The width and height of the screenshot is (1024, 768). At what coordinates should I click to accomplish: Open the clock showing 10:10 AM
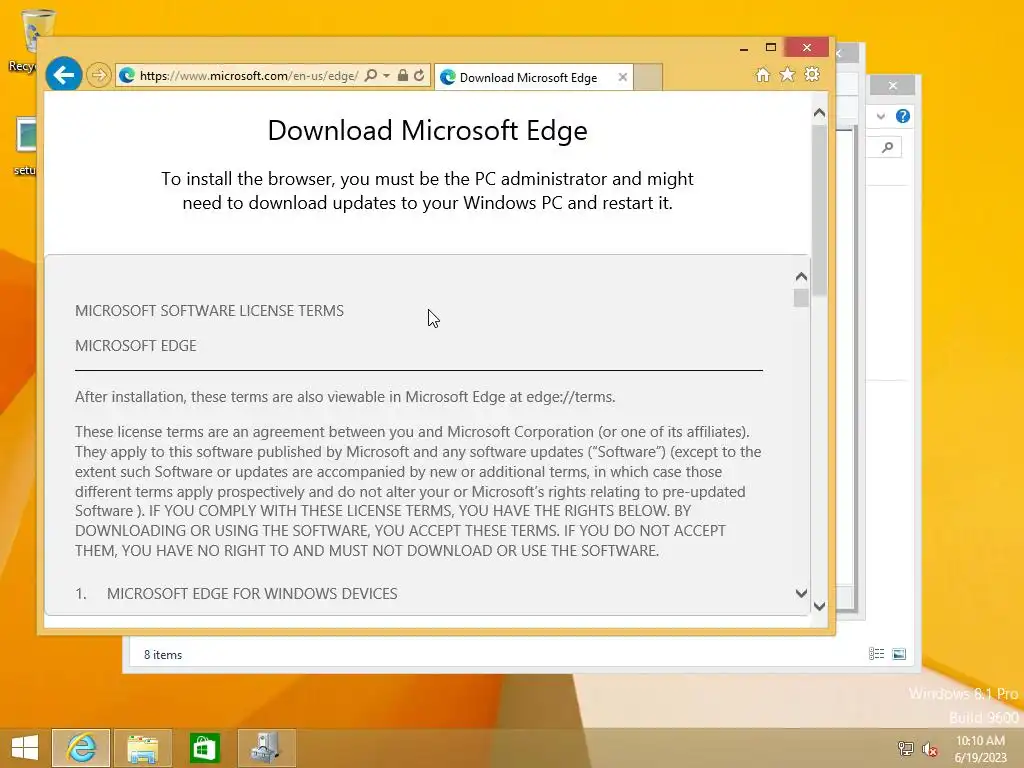(x=980, y=749)
